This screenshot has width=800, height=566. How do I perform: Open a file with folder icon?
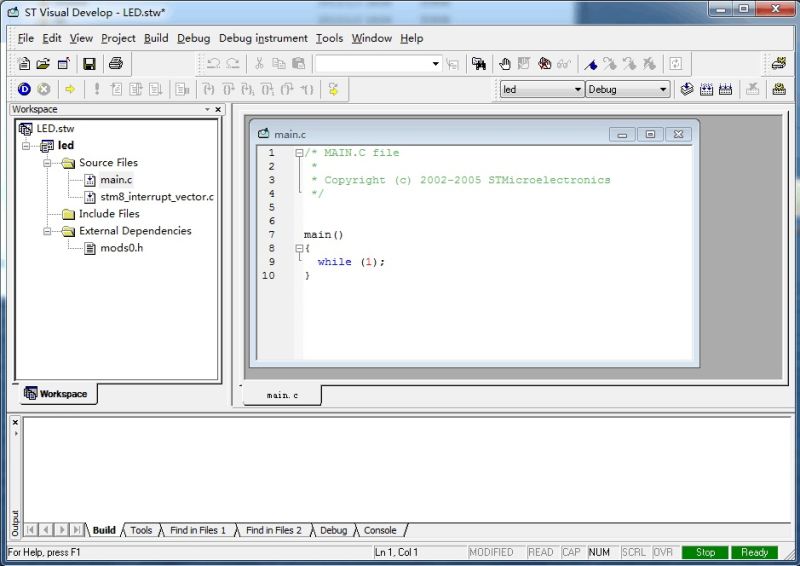43,64
